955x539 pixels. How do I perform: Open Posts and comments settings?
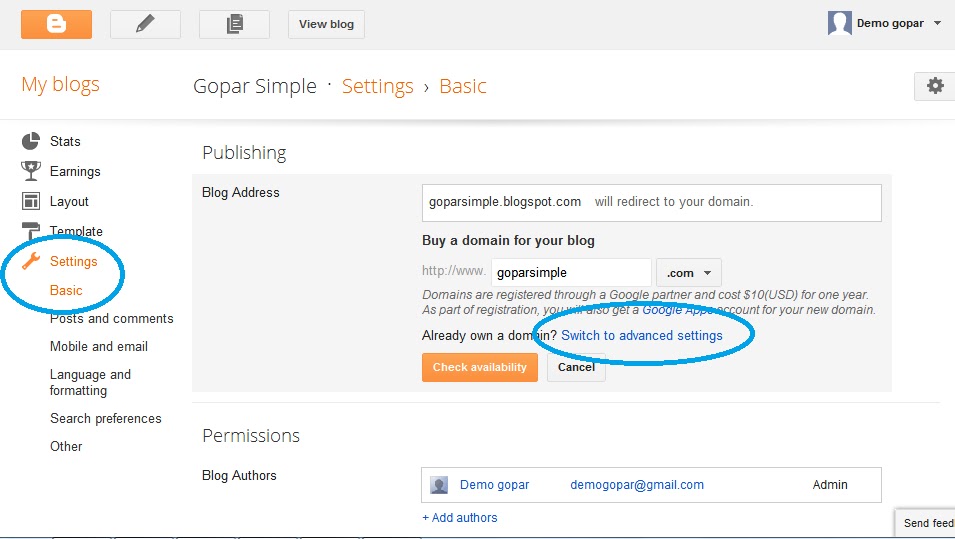(x=111, y=319)
